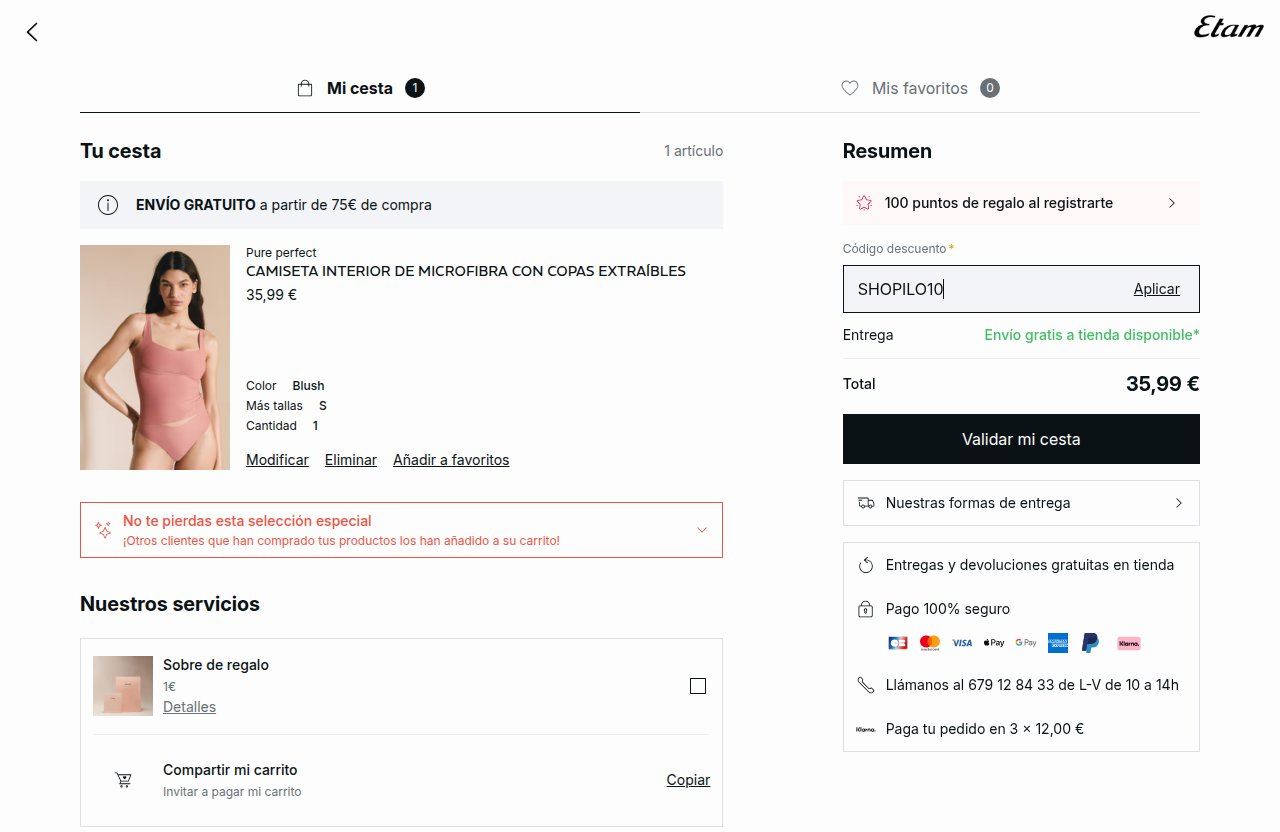Click the American Express icon
Screen dimensions: 1280x832
coord(1058,643)
